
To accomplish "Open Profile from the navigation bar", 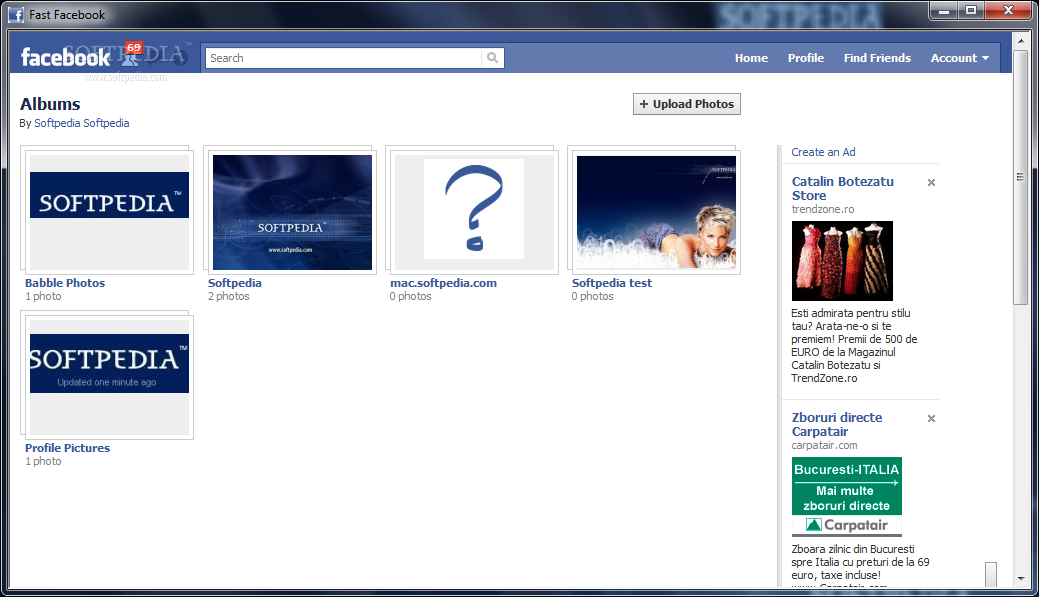I will click(806, 58).
